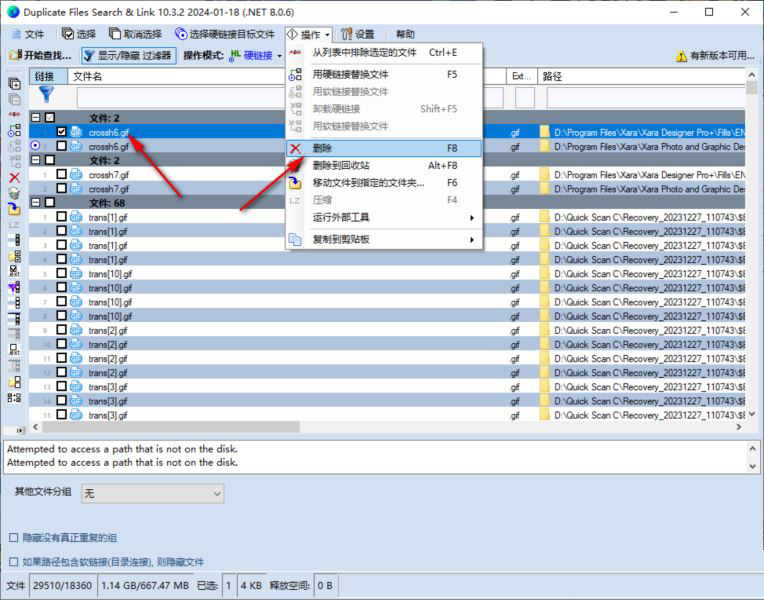Click gif icon of row 15 trans[3].gif
764x600 pixels.
click(76, 415)
